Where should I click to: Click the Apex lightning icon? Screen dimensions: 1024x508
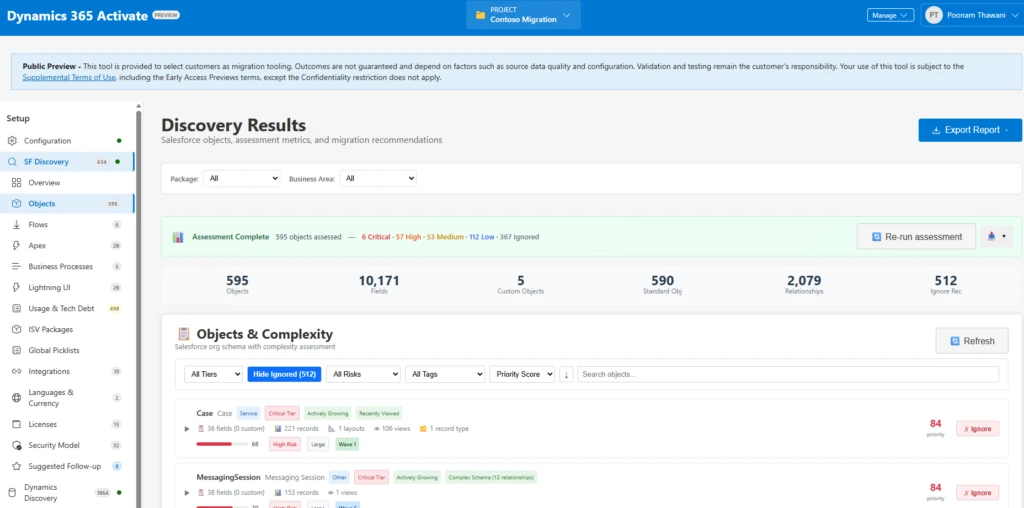tap(16, 245)
